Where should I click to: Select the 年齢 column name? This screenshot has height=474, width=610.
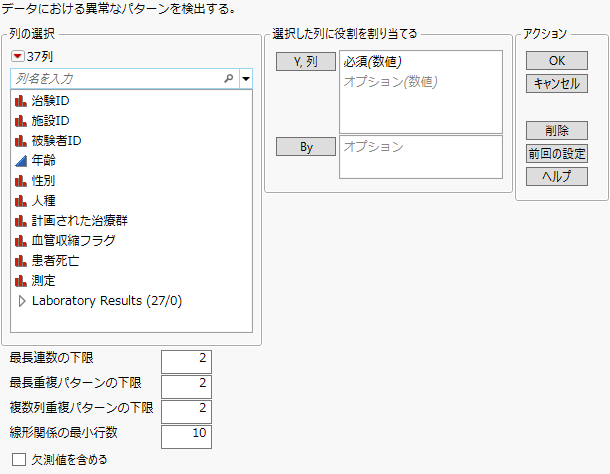tap(44, 160)
